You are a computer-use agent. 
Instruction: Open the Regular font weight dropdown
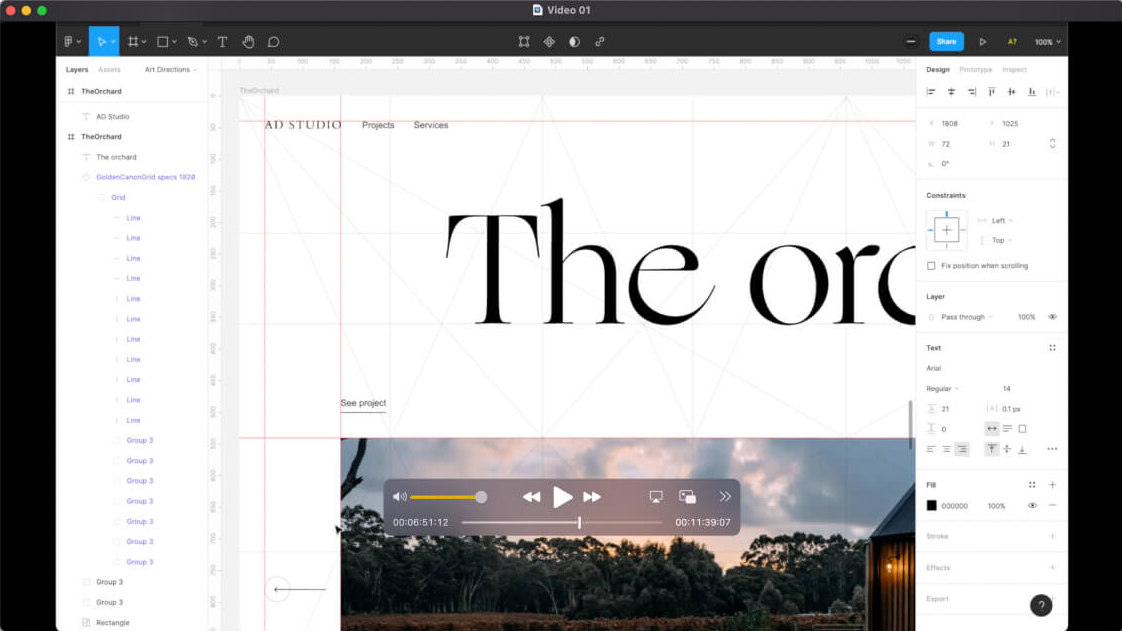tap(942, 388)
